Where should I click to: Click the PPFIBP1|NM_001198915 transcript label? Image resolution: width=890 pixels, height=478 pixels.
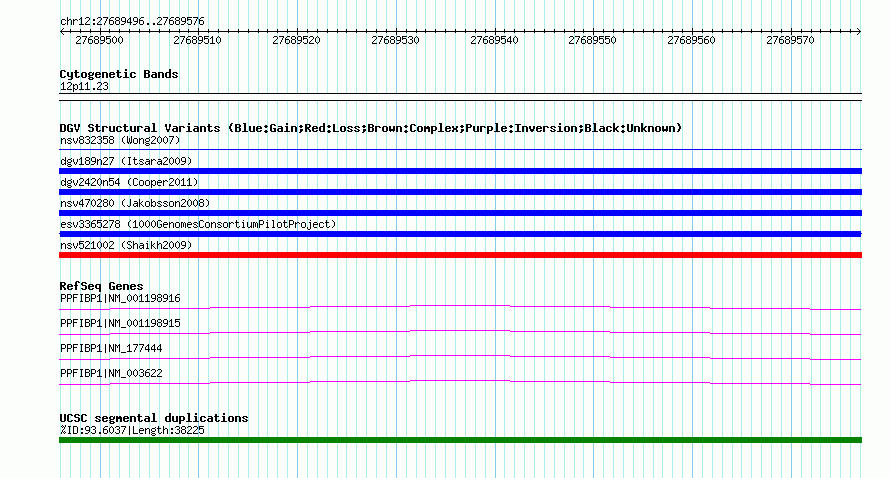click(120, 324)
